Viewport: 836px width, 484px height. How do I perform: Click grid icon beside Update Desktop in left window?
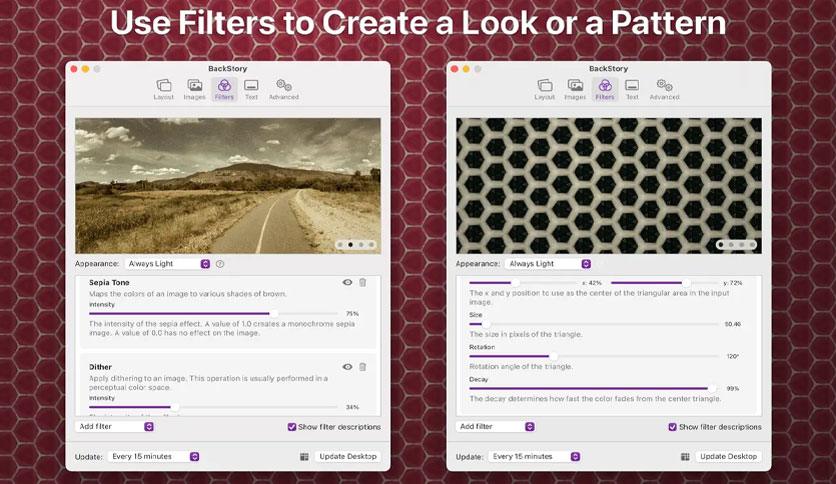click(x=304, y=457)
